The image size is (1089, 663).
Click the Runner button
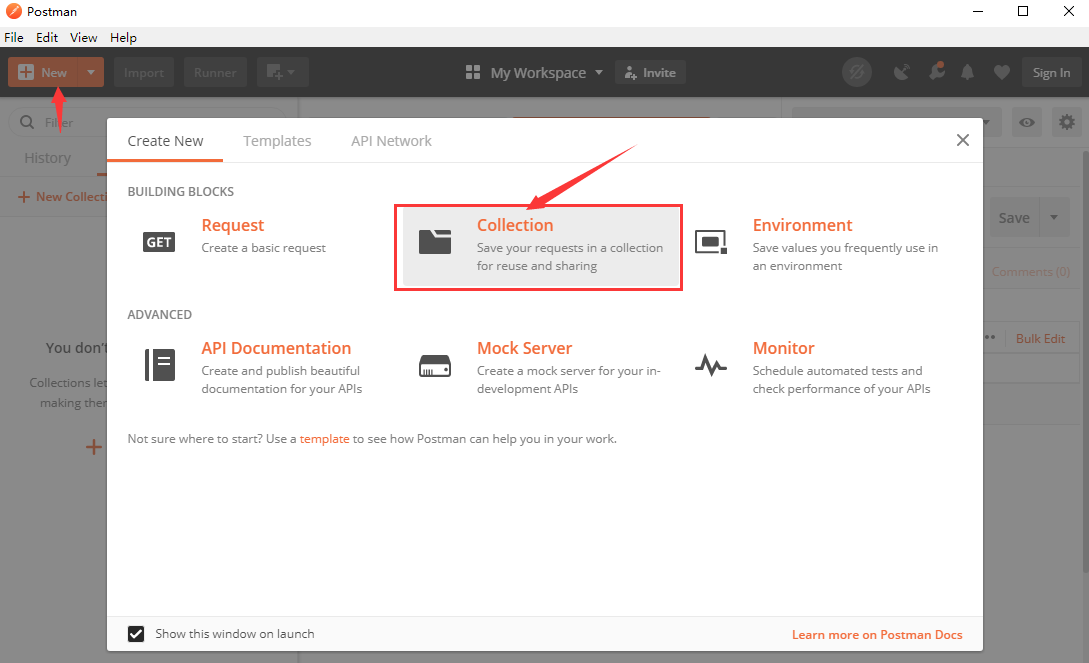[x=215, y=72]
